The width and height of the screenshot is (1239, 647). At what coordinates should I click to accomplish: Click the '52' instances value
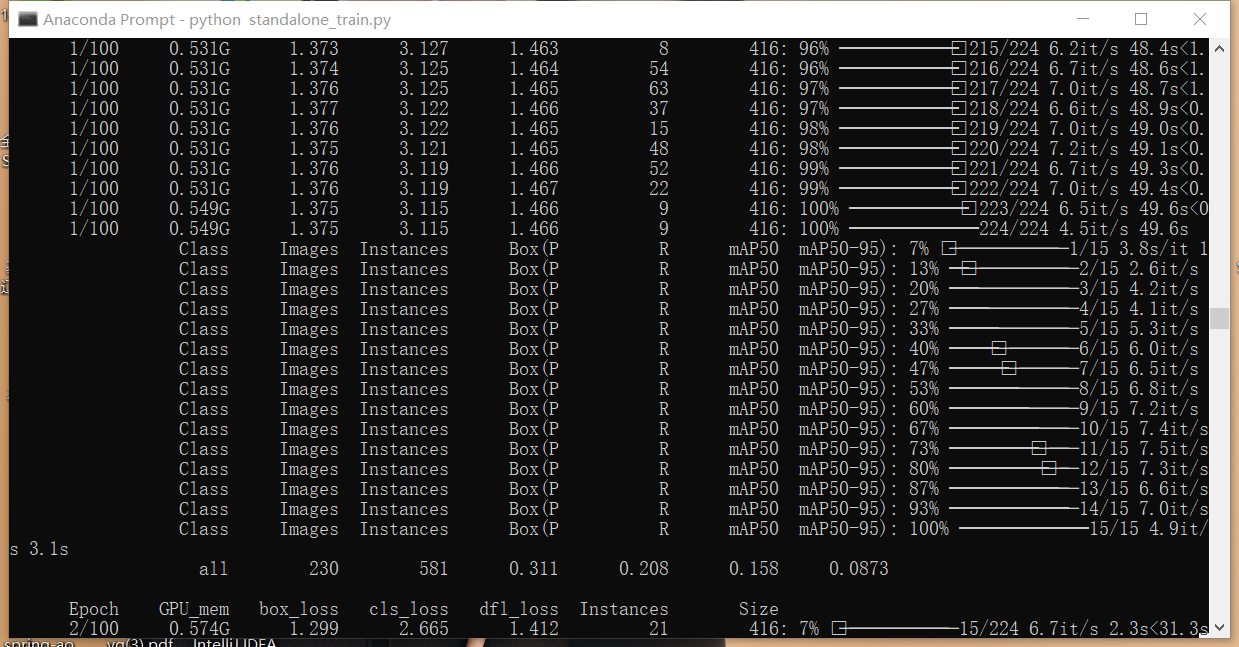[x=659, y=169]
